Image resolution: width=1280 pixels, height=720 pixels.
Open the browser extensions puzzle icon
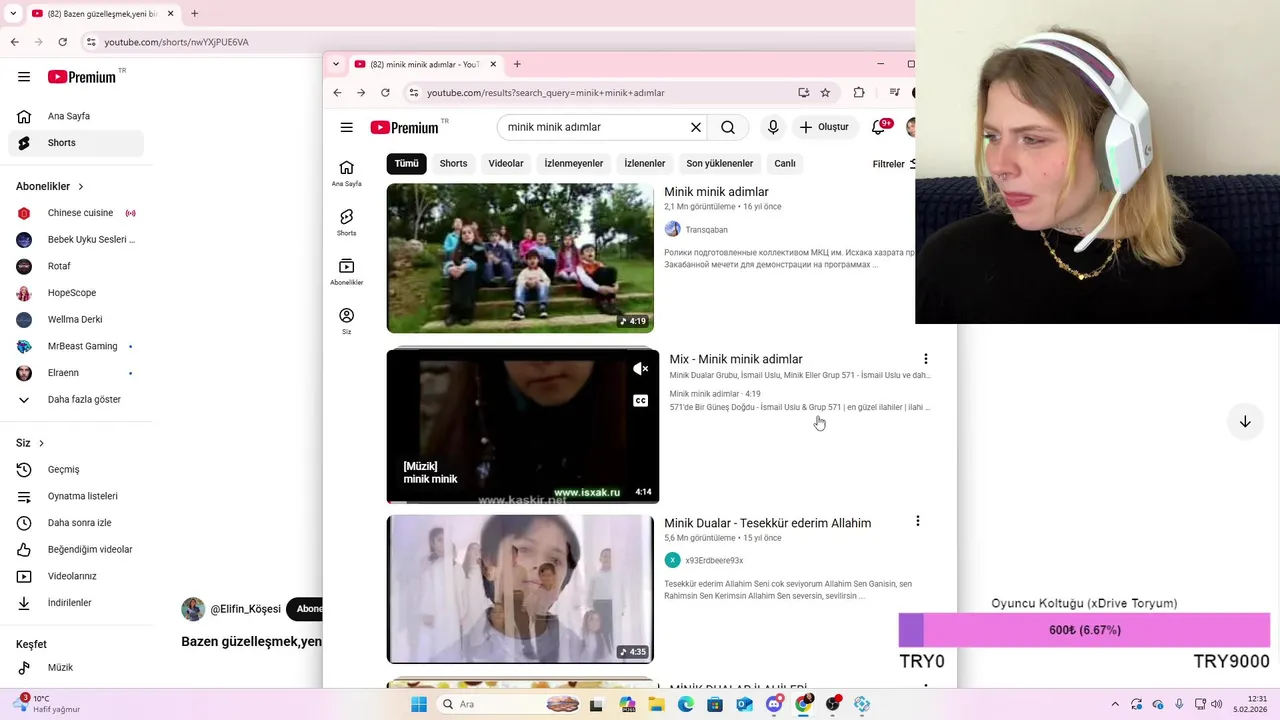tap(859, 93)
